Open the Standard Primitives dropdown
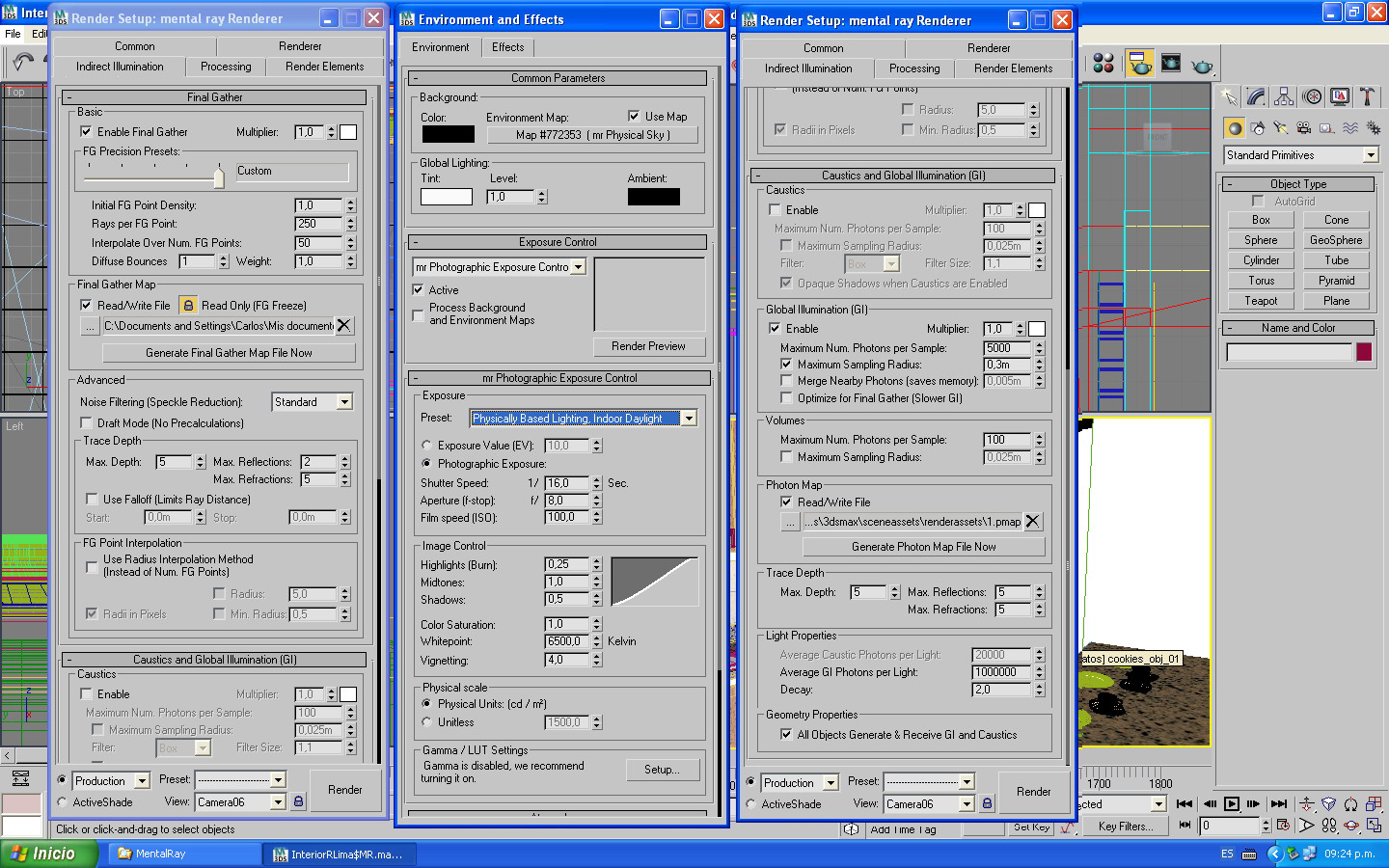The image size is (1389, 868). click(1301, 155)
